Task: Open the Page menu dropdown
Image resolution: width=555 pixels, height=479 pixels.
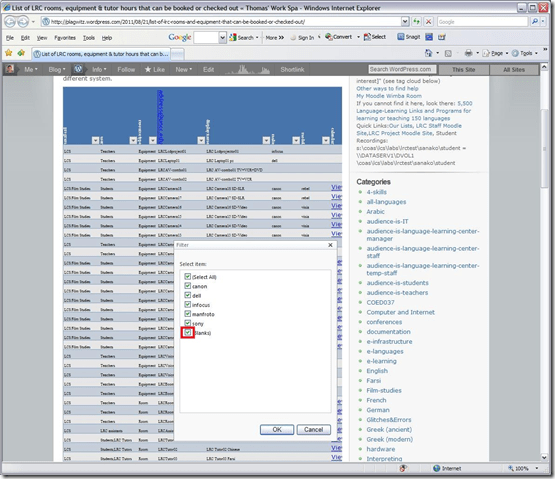Action: tap(496, 53)
